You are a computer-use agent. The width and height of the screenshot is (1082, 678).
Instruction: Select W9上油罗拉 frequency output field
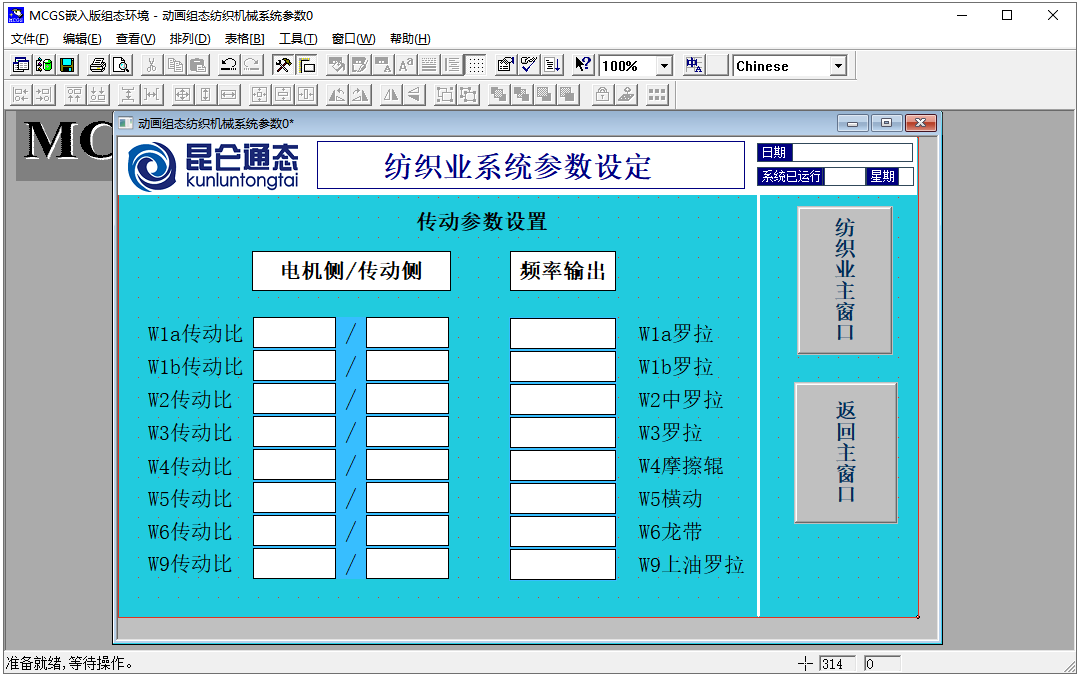[563, 564]
